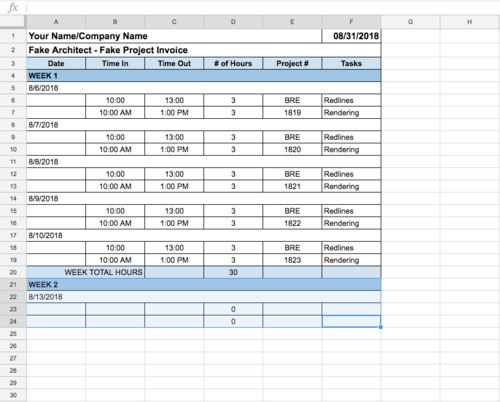The height and width of the screenshot is (402, 500).
Task: Select column G header
Action: coord(410,22)
